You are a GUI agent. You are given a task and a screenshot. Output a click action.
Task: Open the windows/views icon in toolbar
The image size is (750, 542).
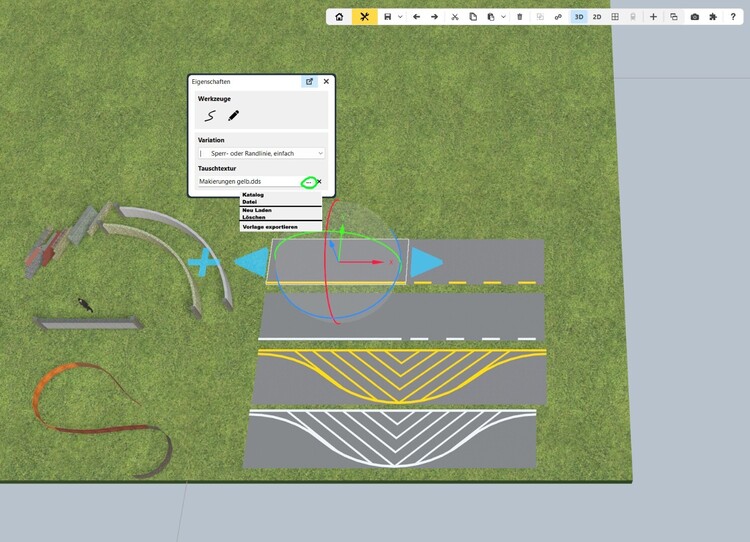pos(674,17)
